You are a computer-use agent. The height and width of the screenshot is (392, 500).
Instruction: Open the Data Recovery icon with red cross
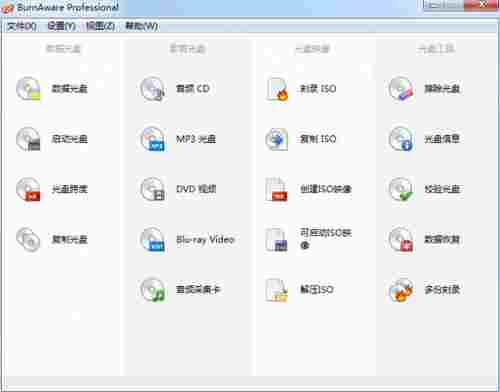pyautogui.click(x=401, y=239)
